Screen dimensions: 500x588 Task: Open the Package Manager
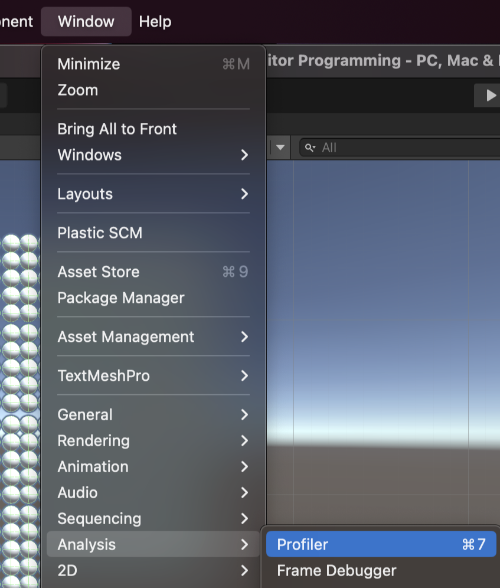click(153, 298)
